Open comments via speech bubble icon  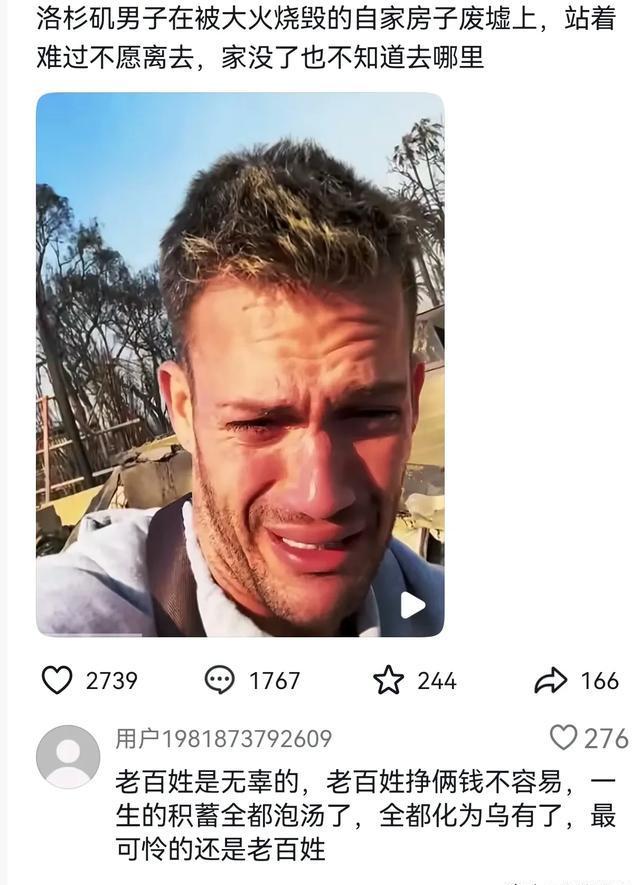tap(219, 680)
